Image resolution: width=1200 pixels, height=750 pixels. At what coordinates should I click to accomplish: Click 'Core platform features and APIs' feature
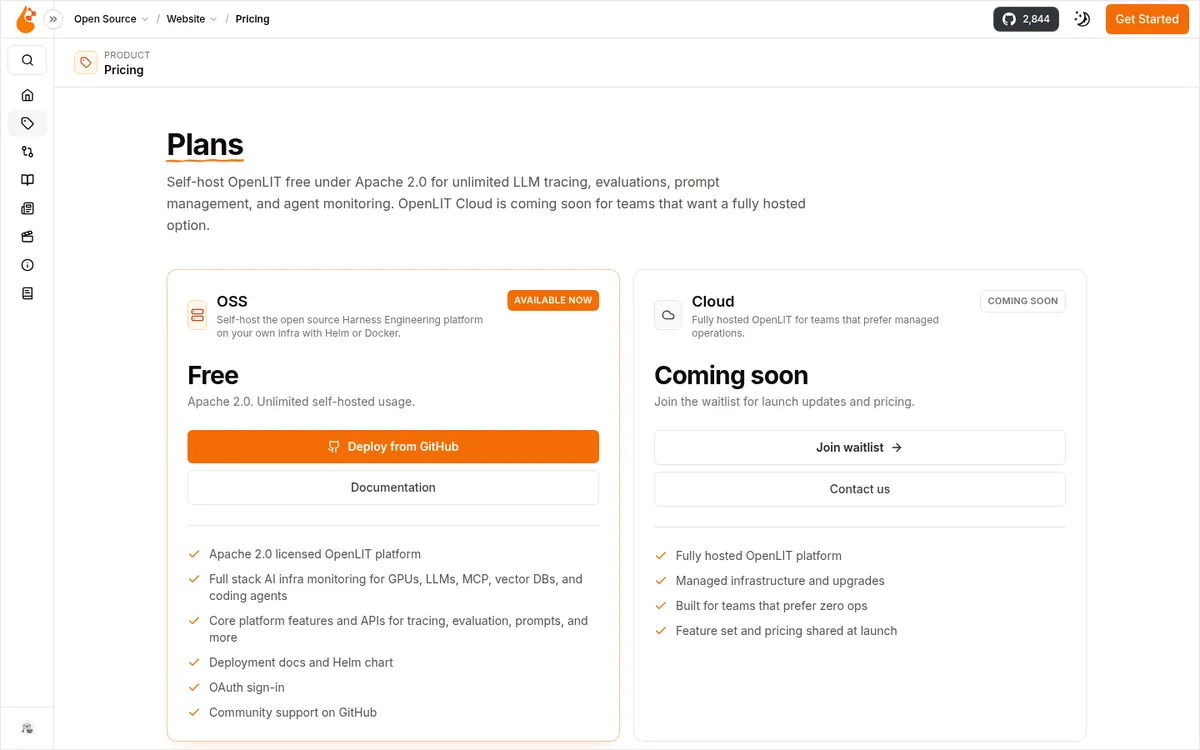(x=398, y=629)
